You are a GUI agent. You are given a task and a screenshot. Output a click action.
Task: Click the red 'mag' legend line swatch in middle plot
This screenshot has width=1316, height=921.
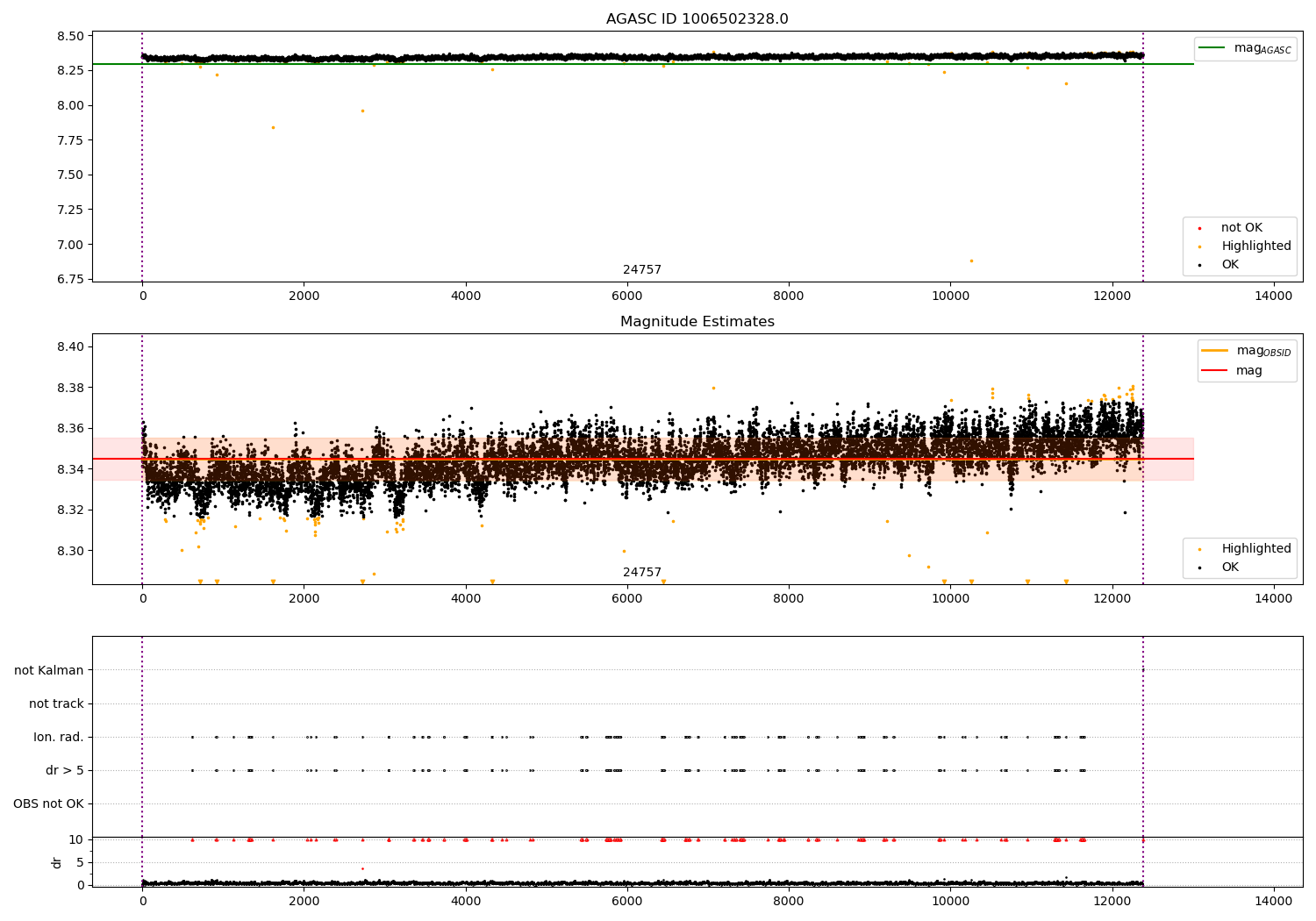(x=1214, y=370)
